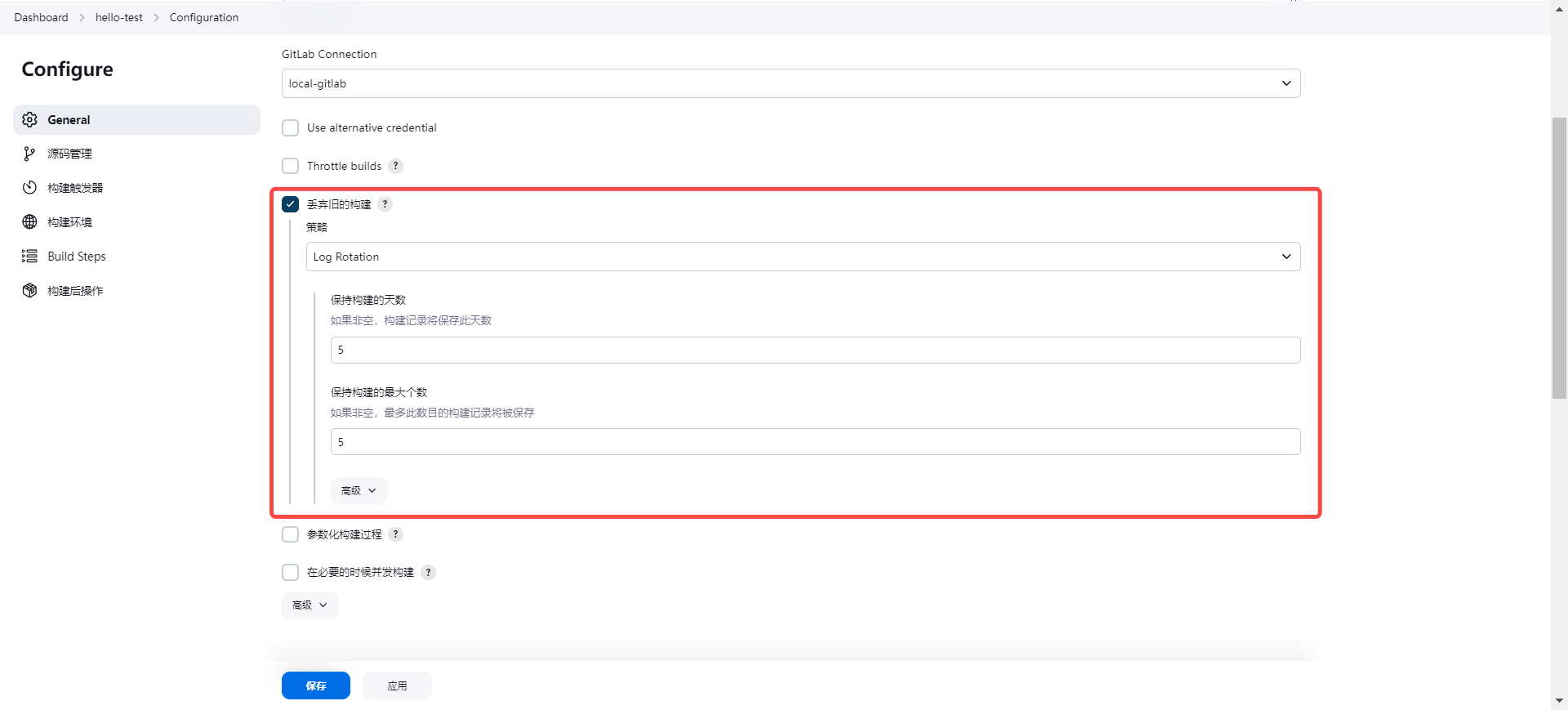Open help icon beside 参数化构建过程
The image size is (1568, 710).
pos(396,534)
